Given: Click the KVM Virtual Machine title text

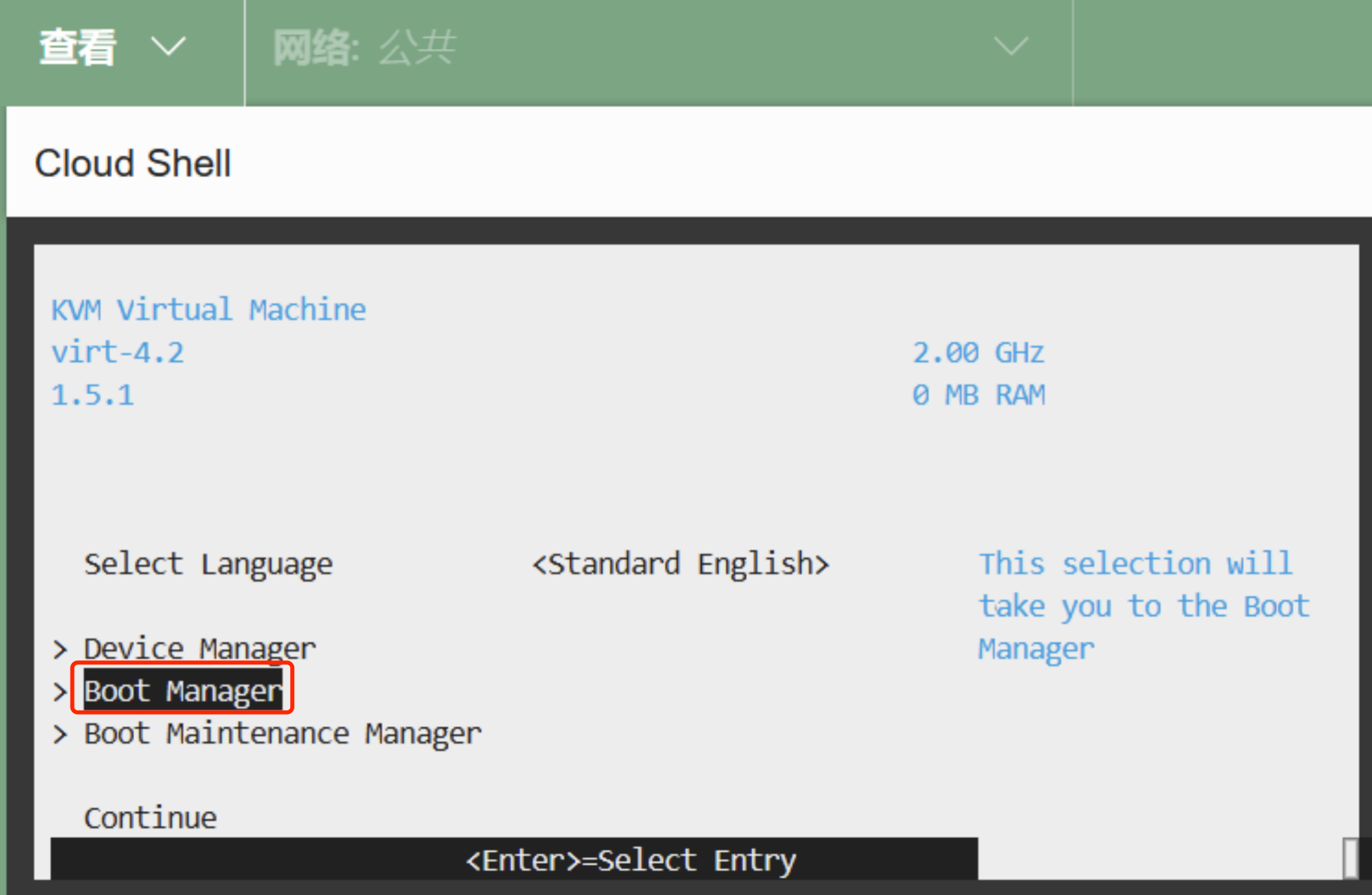Looking at the screenshot, I should [x=209, y=309].
